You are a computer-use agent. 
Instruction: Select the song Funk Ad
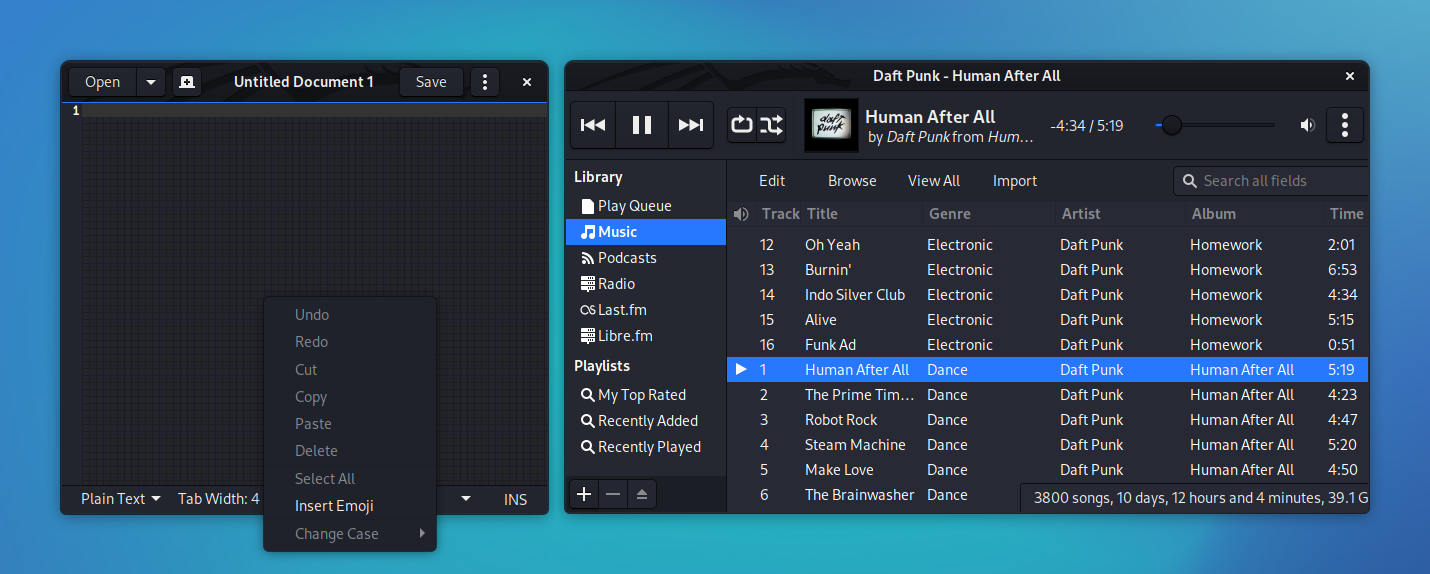point(1047,345)
